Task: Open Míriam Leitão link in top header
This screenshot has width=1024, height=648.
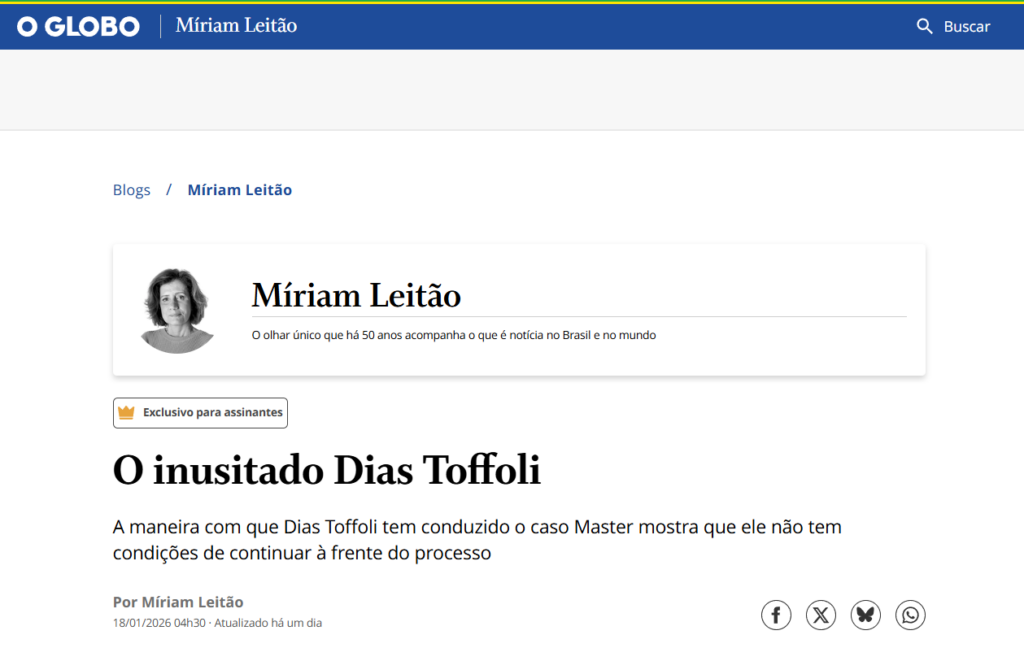Action: (x=236, y=26)
